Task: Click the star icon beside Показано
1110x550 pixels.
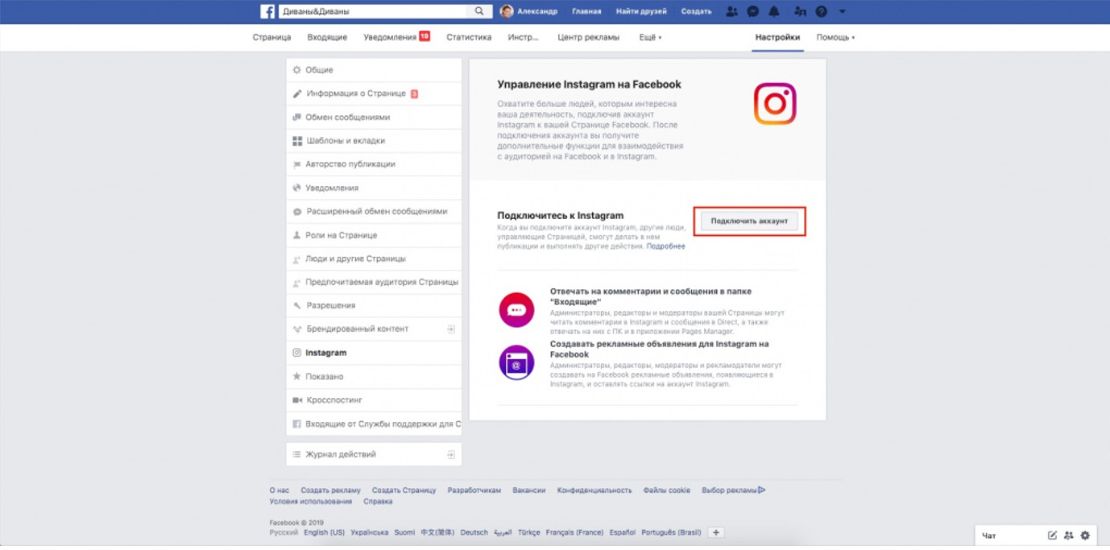Action: 297,377
